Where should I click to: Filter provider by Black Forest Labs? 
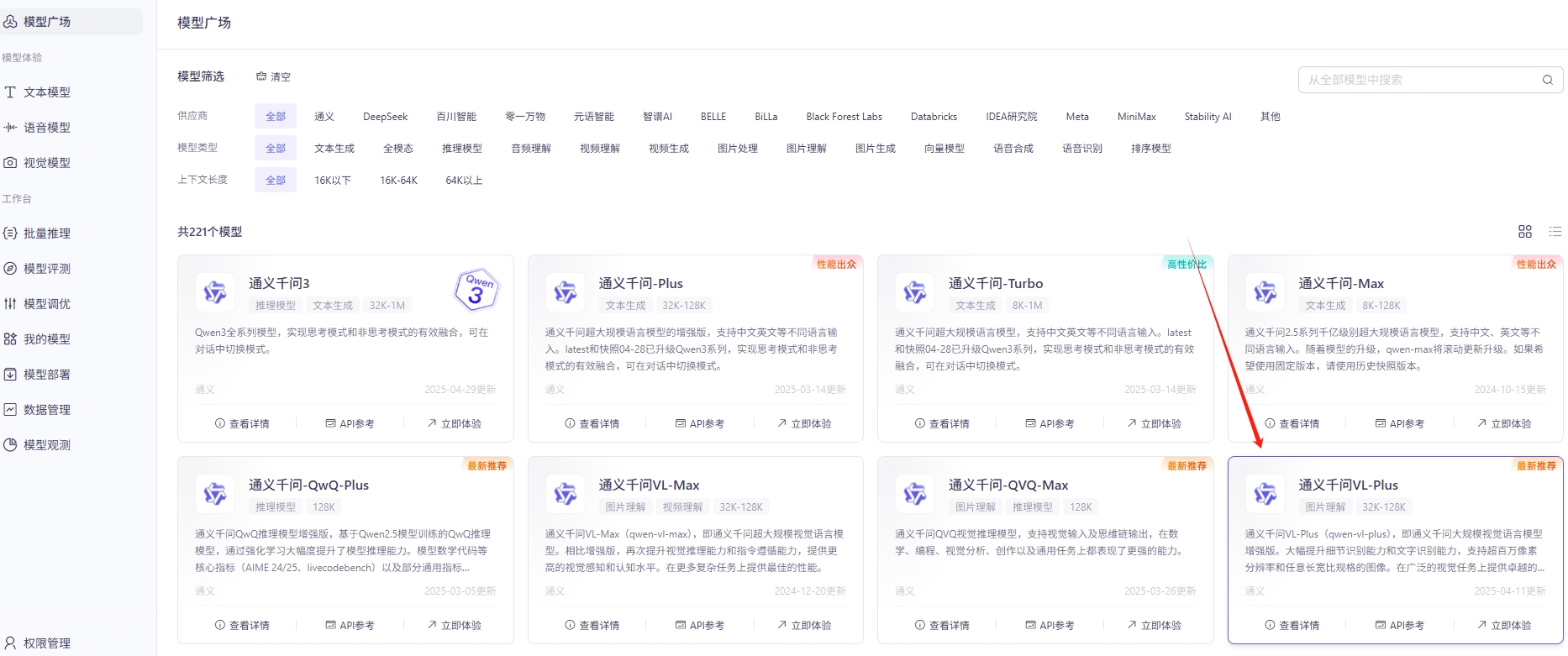(845, 117)
